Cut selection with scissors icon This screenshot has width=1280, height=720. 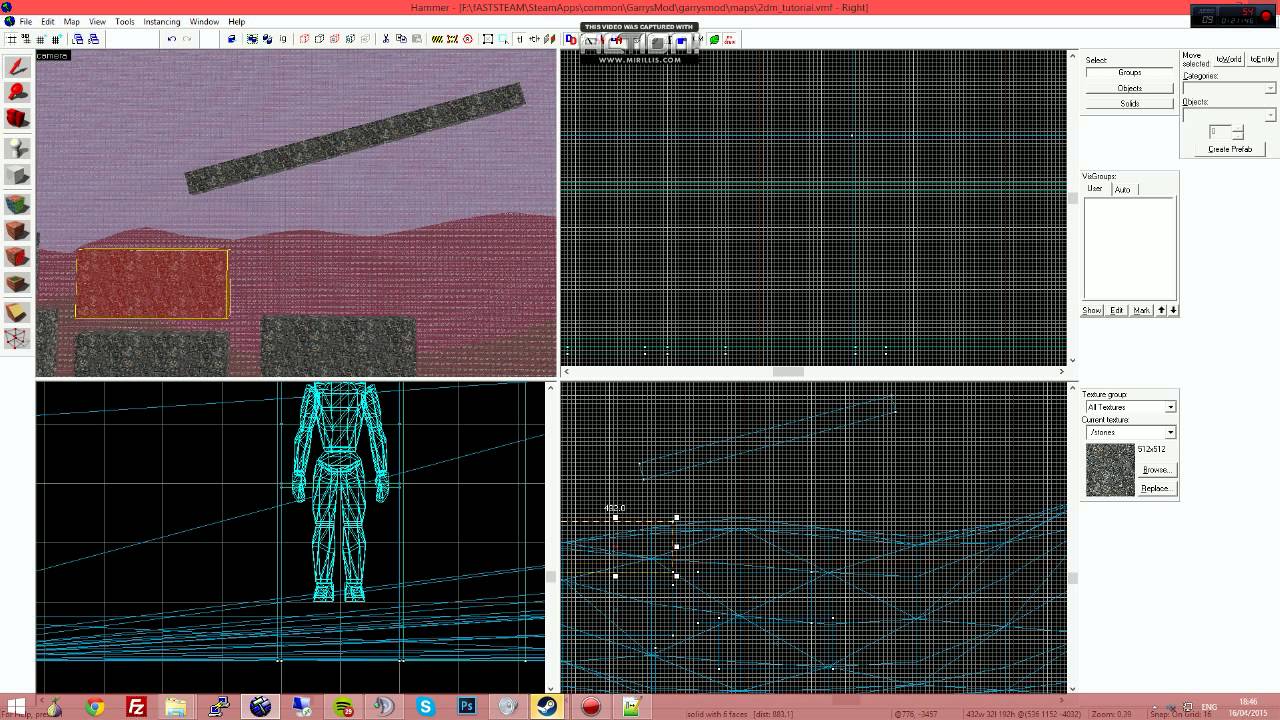coord(386,39)
